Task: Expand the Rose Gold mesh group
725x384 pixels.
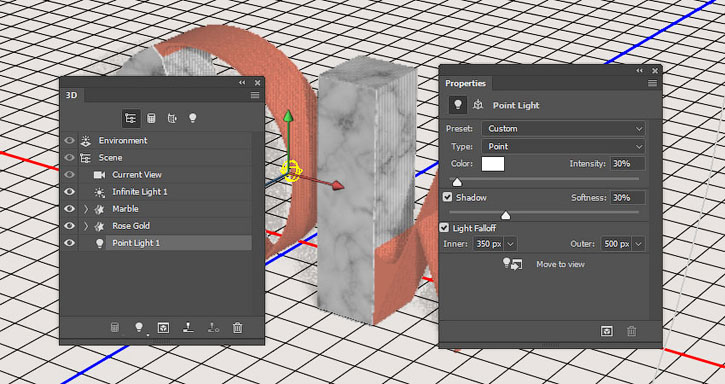Action: point(86,226)
